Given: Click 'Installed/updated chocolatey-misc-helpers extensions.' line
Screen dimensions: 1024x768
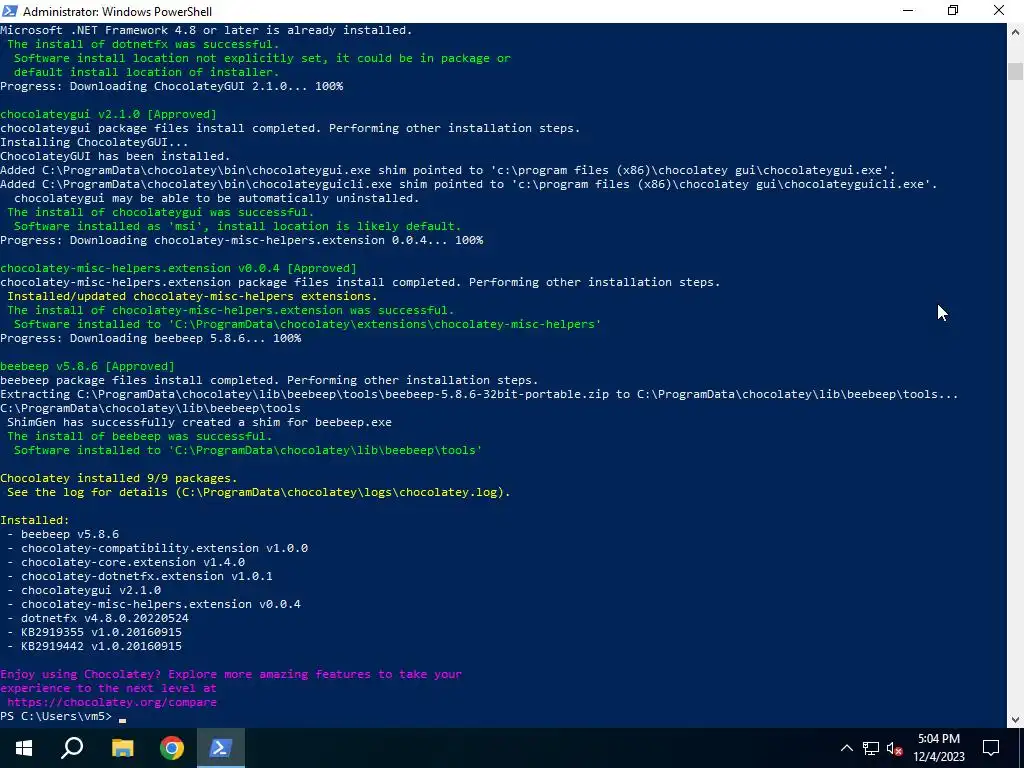Looking at the screenshot, I should [192, 296].
